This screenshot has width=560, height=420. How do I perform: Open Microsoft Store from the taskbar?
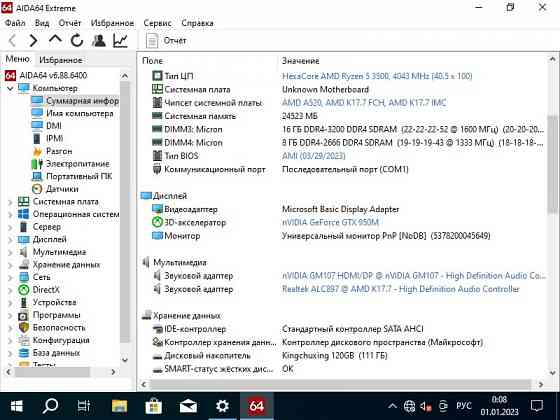click(154, 406)
